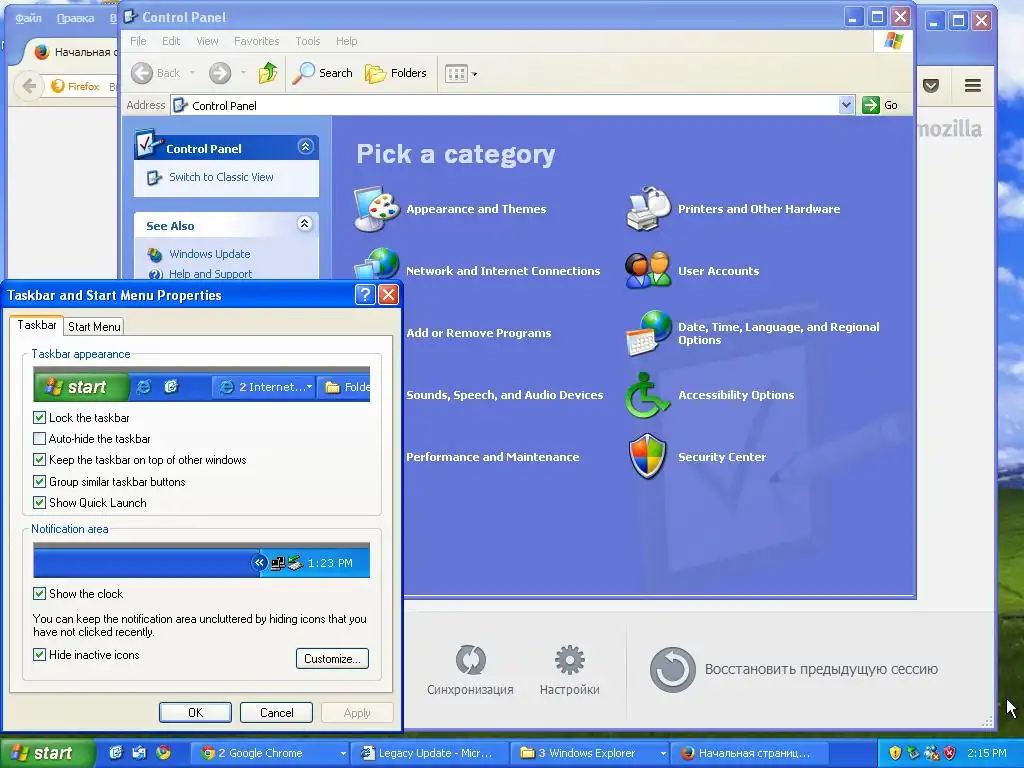1024x768 pixels.
Task: Switch to Legacy Update taskbar button
Action: pos(428,753)
